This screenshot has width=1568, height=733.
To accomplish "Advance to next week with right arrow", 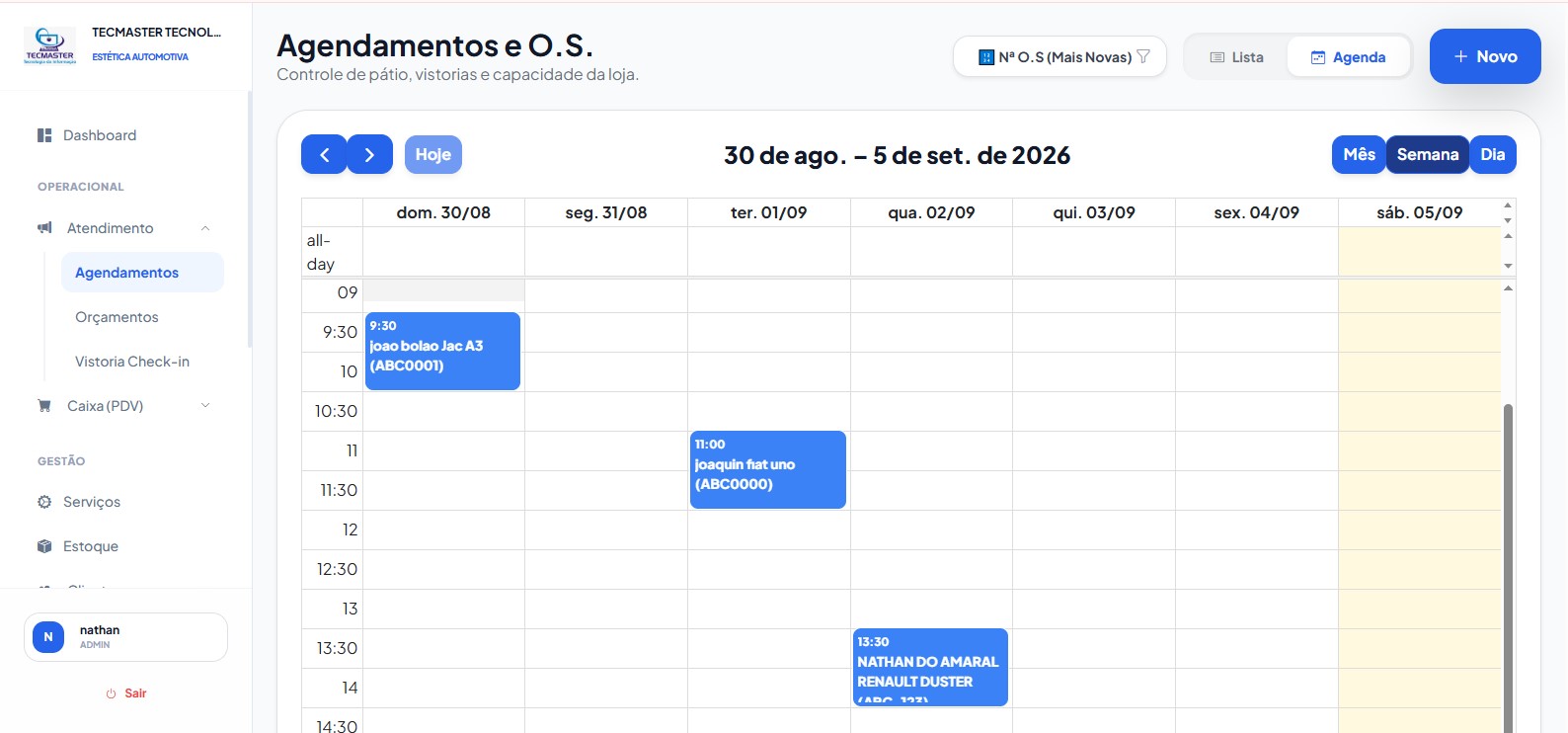I will [370, 154].
